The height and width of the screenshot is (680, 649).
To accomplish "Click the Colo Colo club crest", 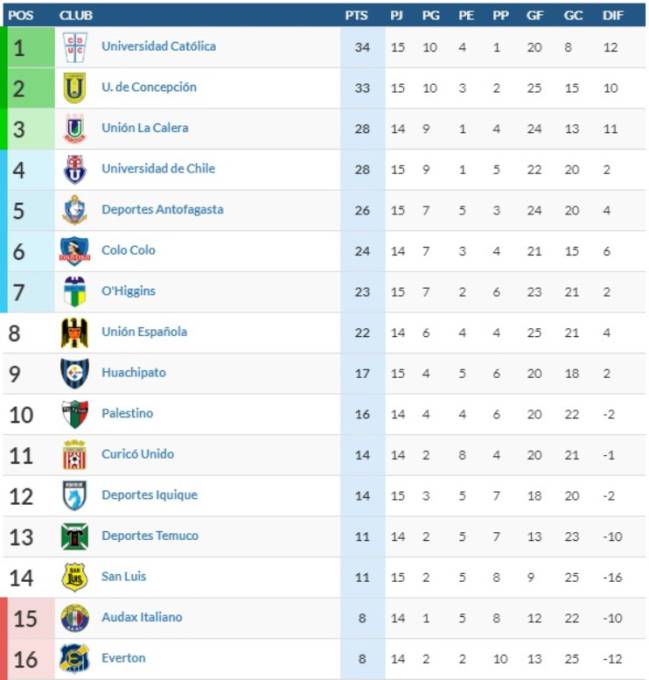I will click(x=75, y=251).
